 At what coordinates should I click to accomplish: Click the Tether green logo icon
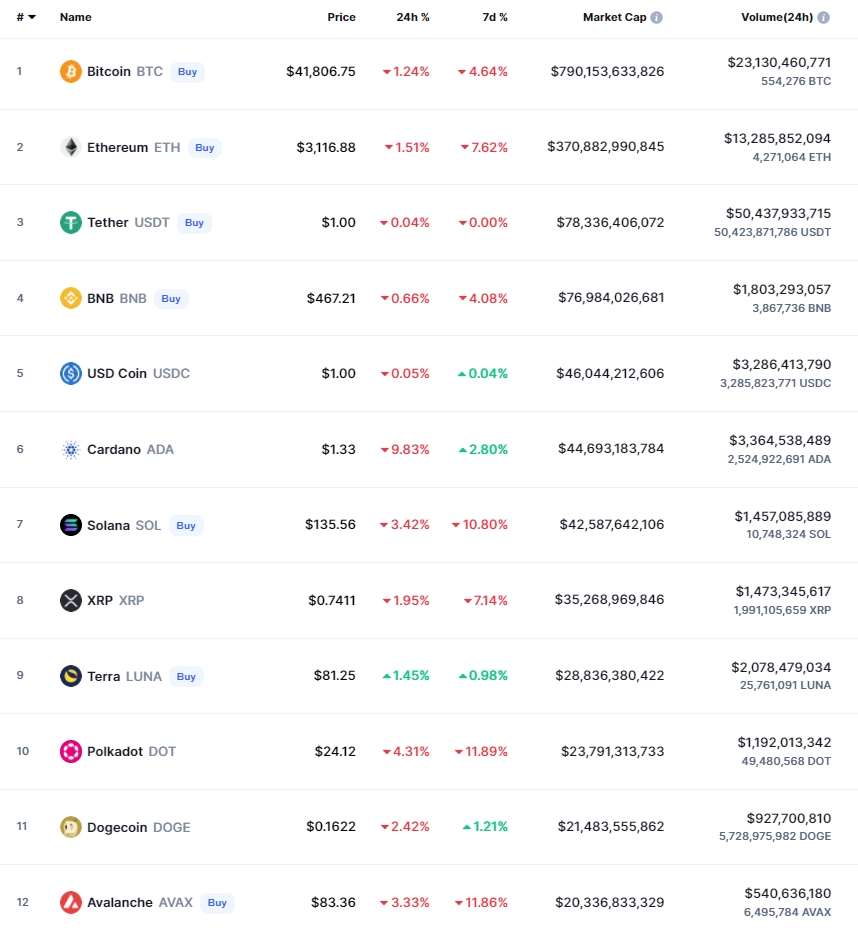point(71,223)
